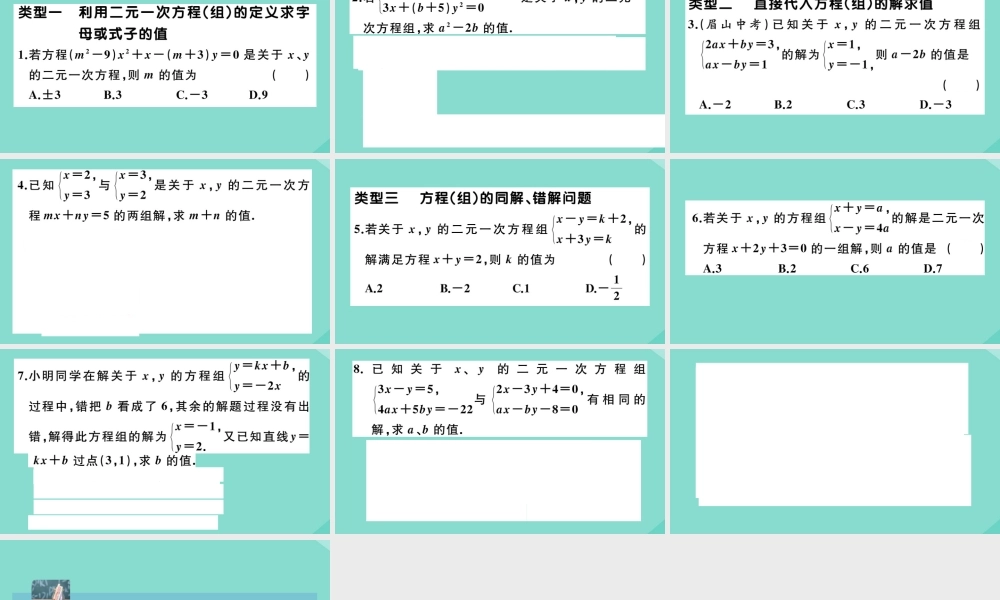Click answer option A.2 in problem 5
Viewport: 1000px width, 600px height.
374,288
